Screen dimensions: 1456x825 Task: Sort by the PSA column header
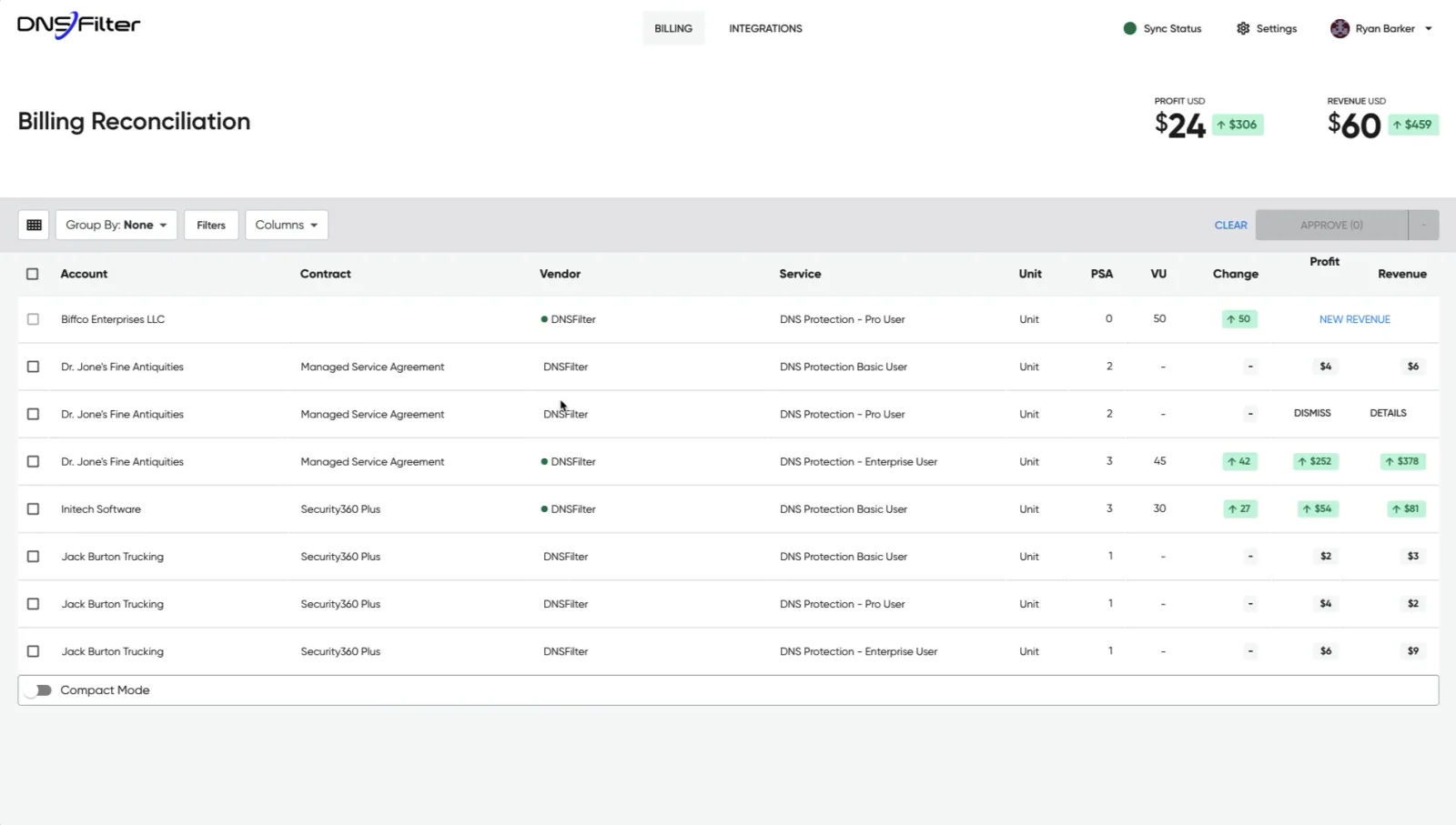click(1101, 274)
